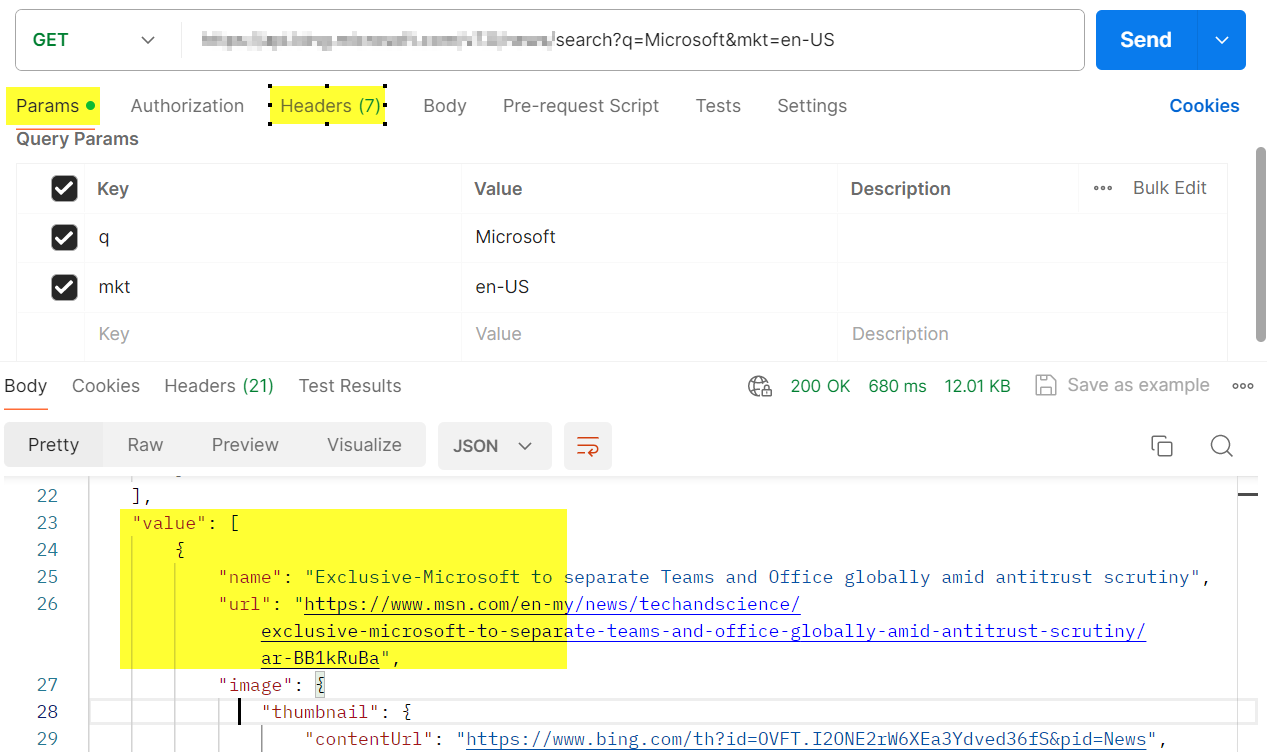
Task: Open the request Headers (7) tab
Action: pos(329,106)
